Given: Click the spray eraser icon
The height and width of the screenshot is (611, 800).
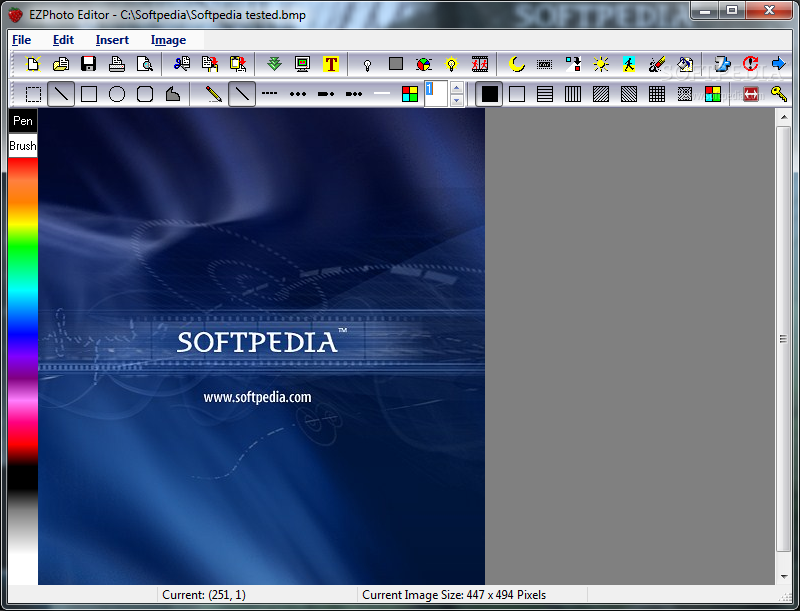Looking at the screenshot, I should (657, 64).
